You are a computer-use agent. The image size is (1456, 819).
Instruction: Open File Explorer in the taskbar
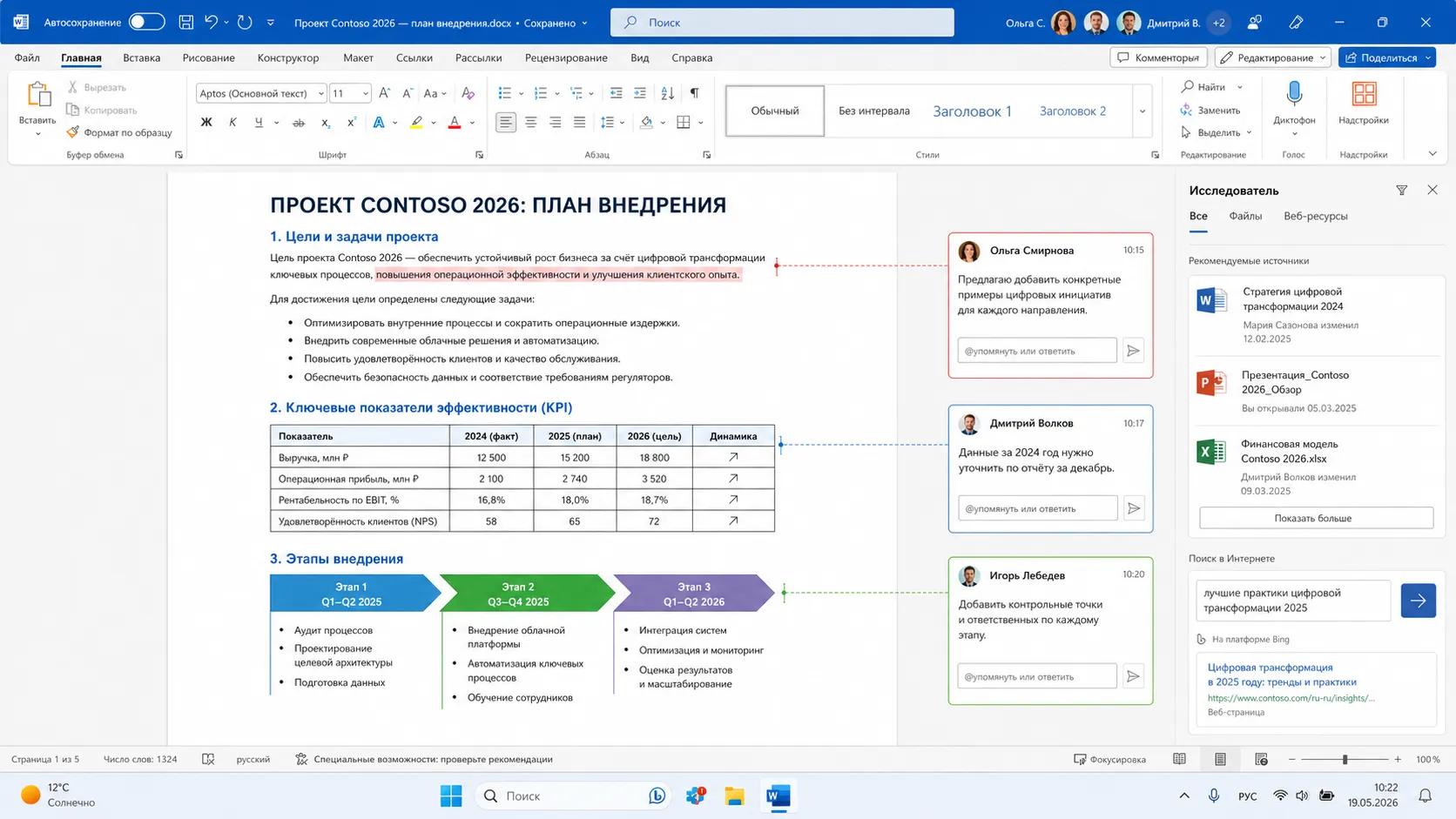[x=734, y=796]
